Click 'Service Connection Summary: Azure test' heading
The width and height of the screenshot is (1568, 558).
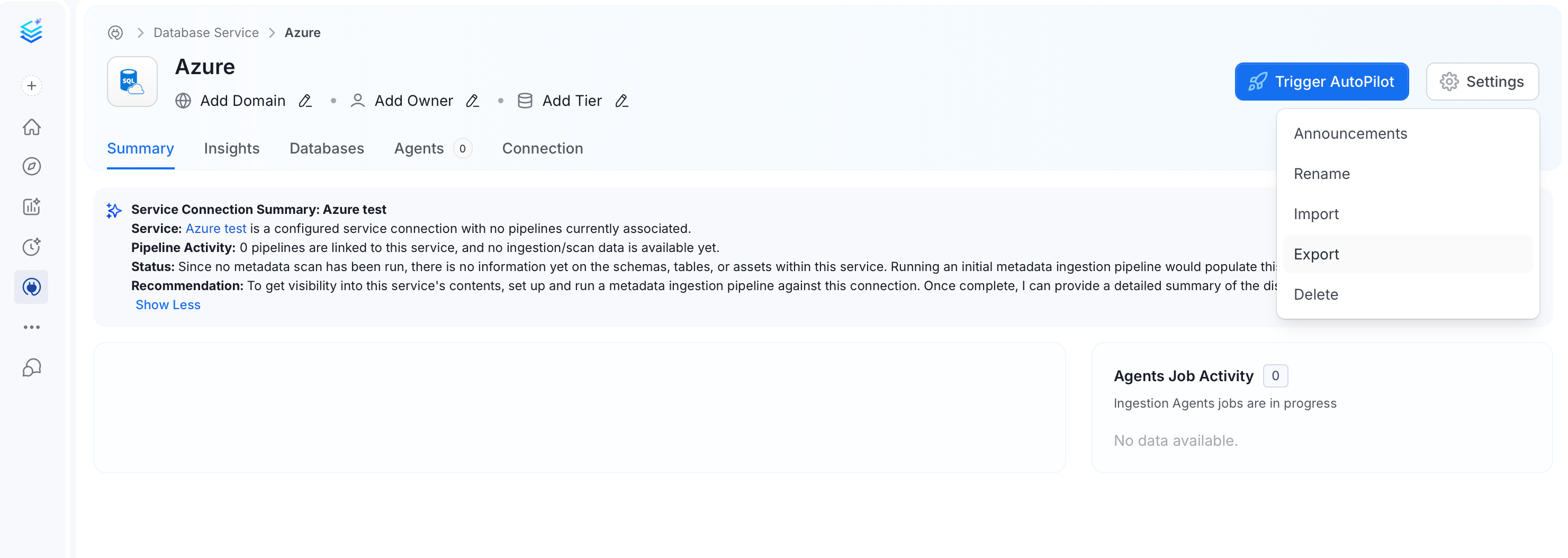pyautogui.click(x=259, y=209)
